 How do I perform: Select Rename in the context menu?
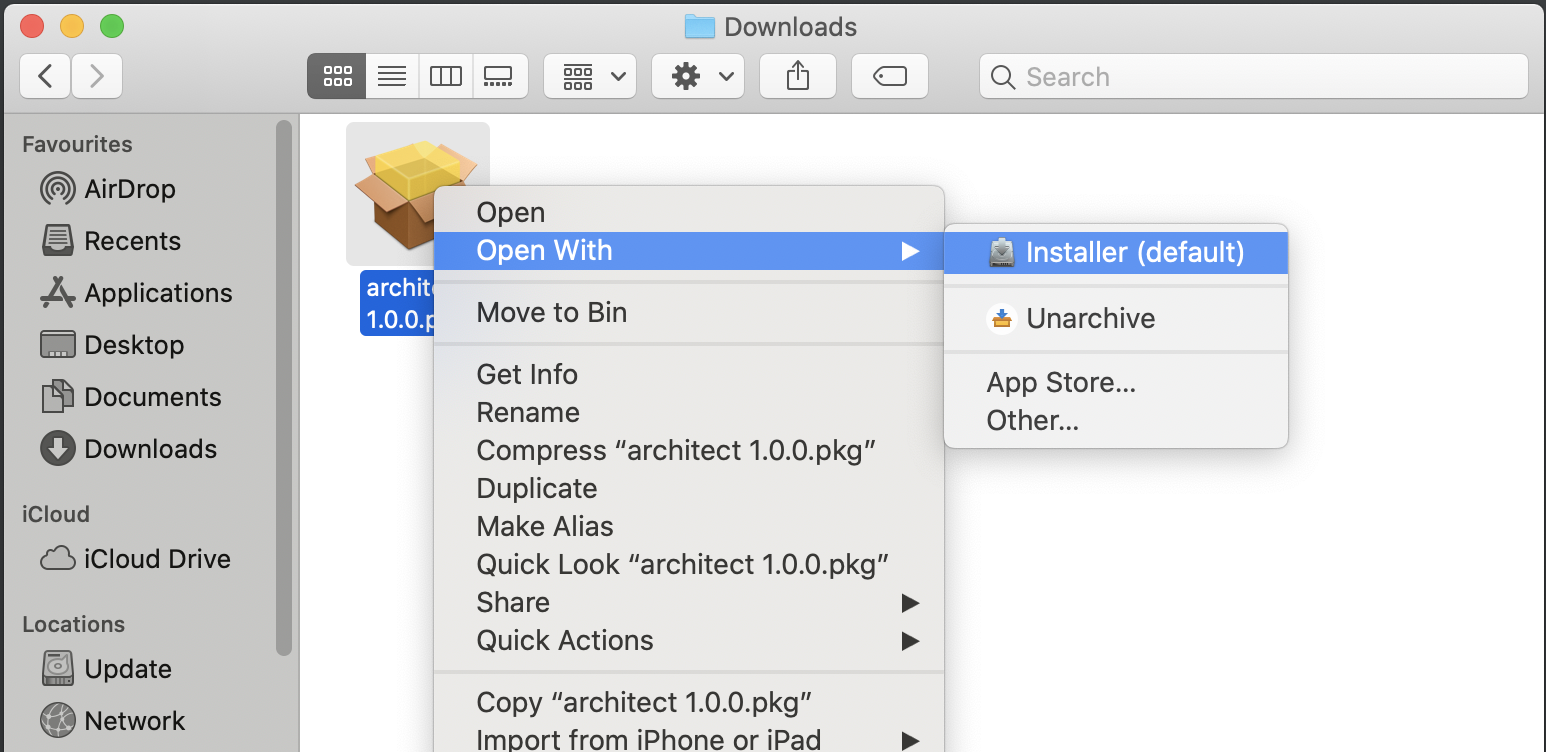689,412
